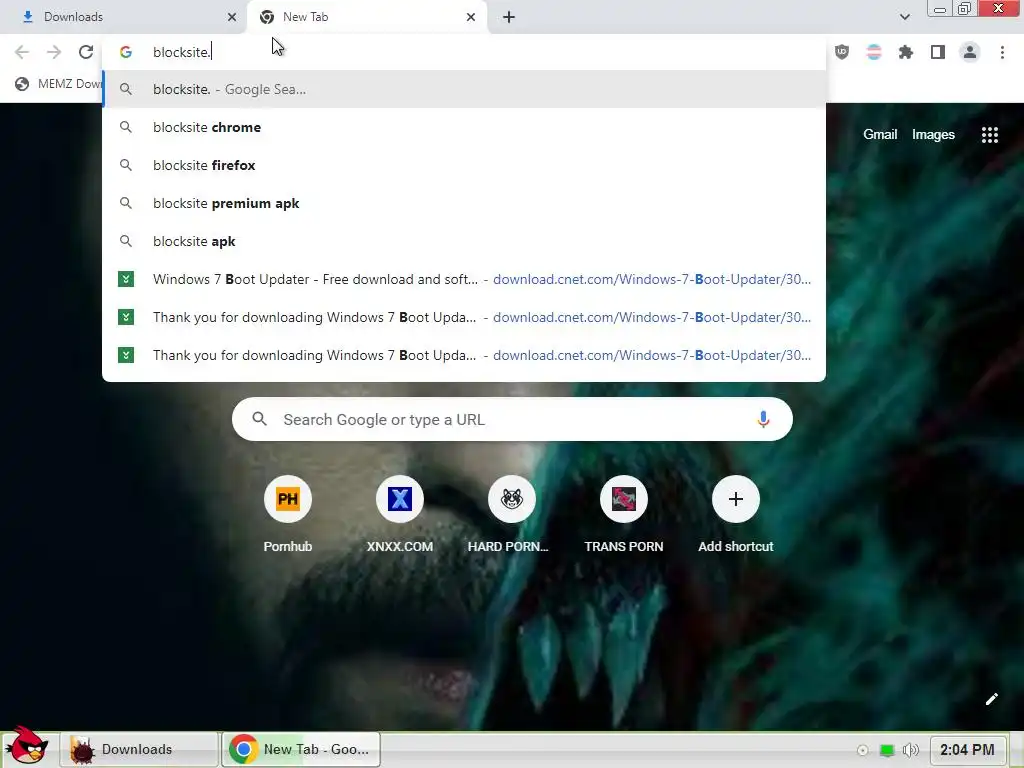Screen dimensions: 1024x768
Task: Click the Add shortcut plus tile
Action: click(735, 515)
